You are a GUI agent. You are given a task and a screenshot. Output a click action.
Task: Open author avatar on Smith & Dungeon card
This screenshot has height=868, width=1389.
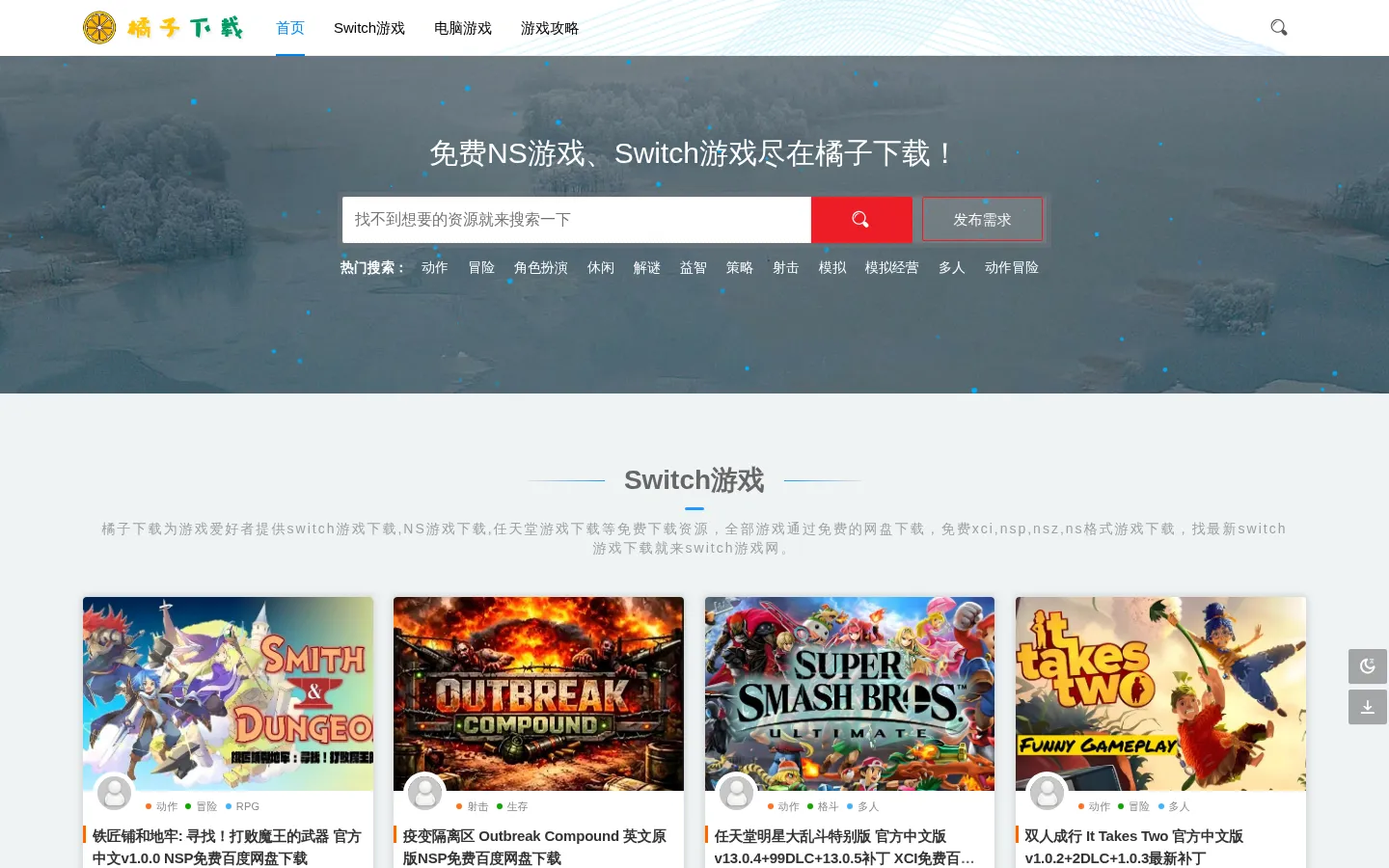point(114,793)
